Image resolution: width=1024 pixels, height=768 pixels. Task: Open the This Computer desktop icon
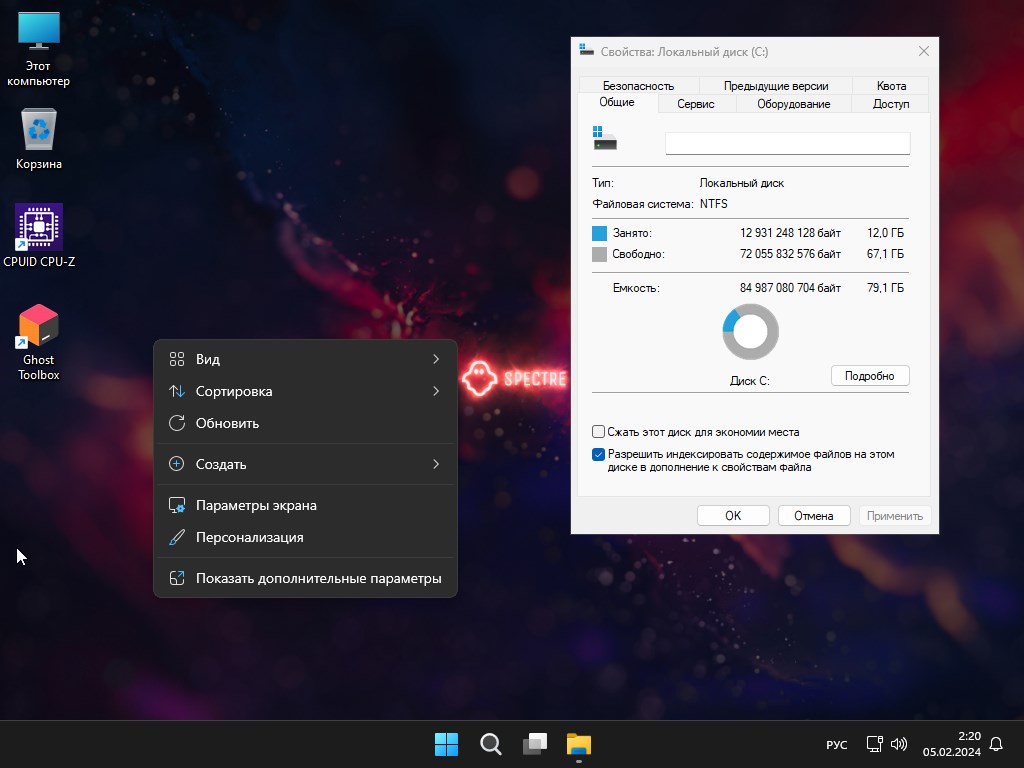[x=39, y=49]
